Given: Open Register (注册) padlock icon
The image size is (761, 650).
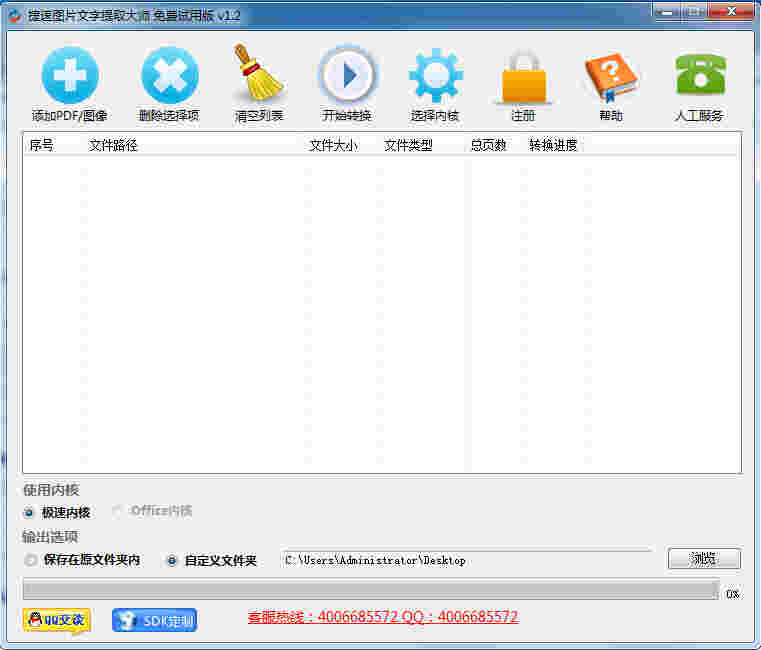Looking at the screenshot, I should click(x=524, y=76).
